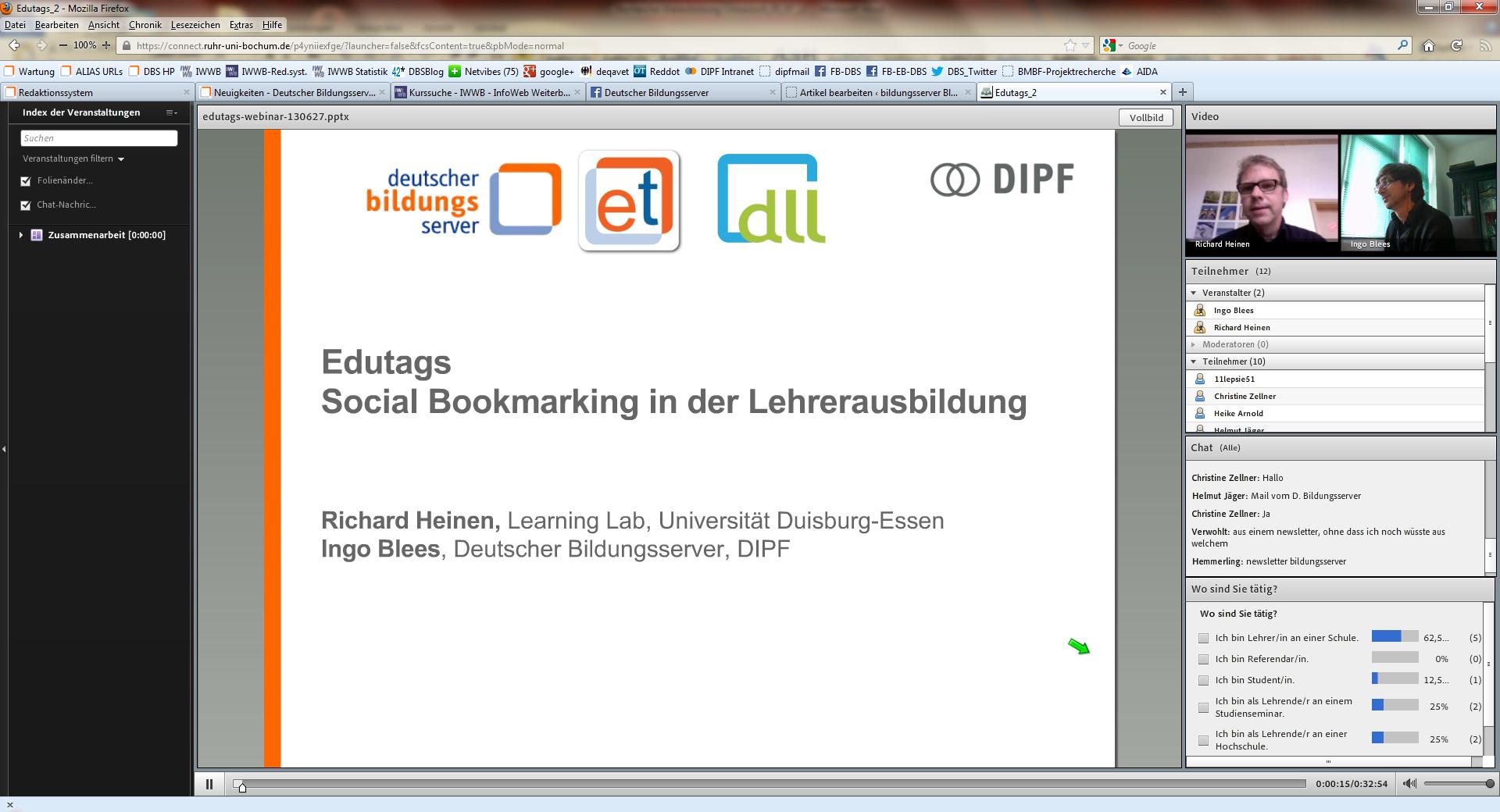1500x812 pixels.
Task: Open the Veranstaltungen filtern dropdown
Action: coord(73,158)
